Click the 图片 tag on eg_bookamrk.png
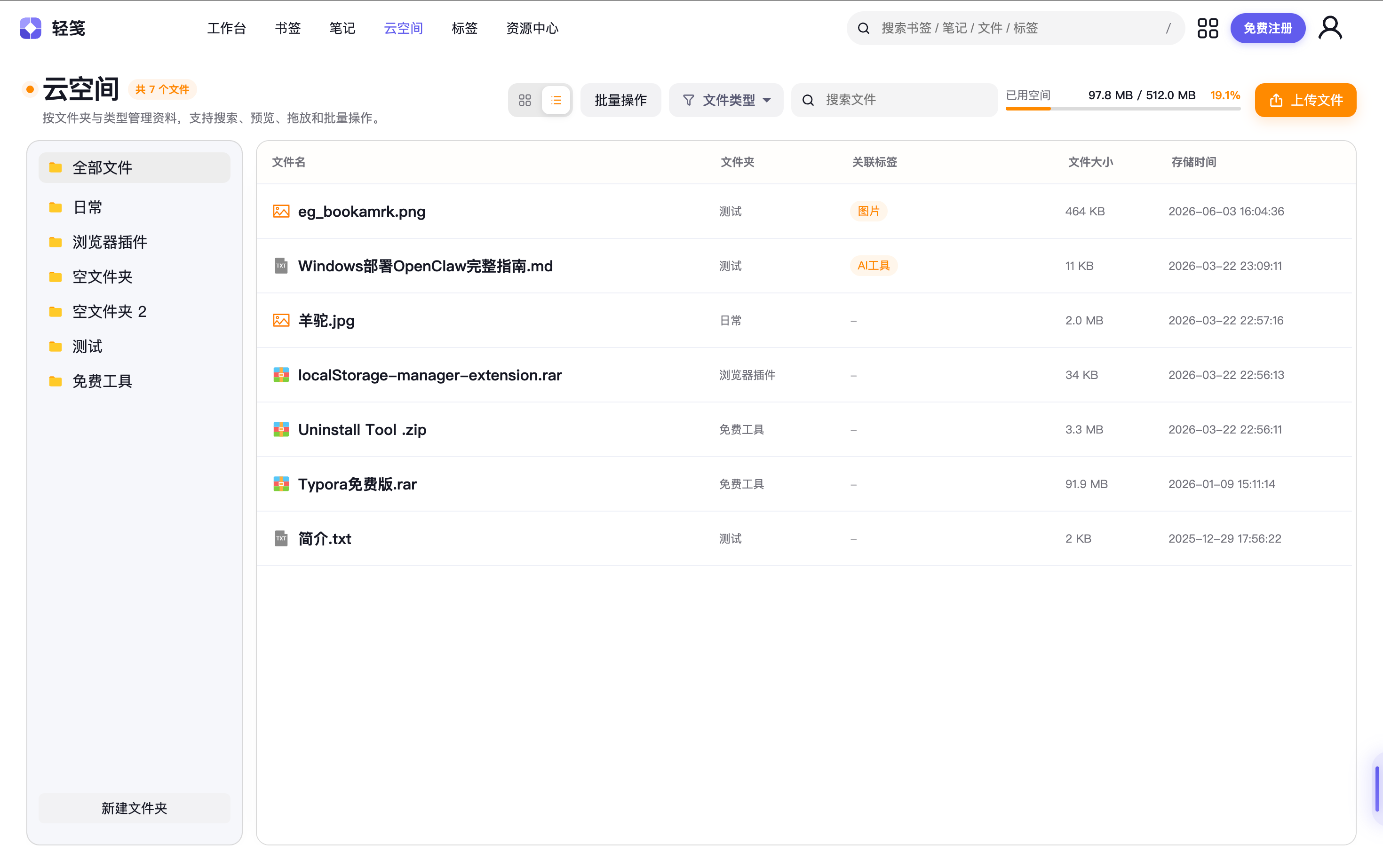The height and width of the screenshot is (868, 1383). 868,211
